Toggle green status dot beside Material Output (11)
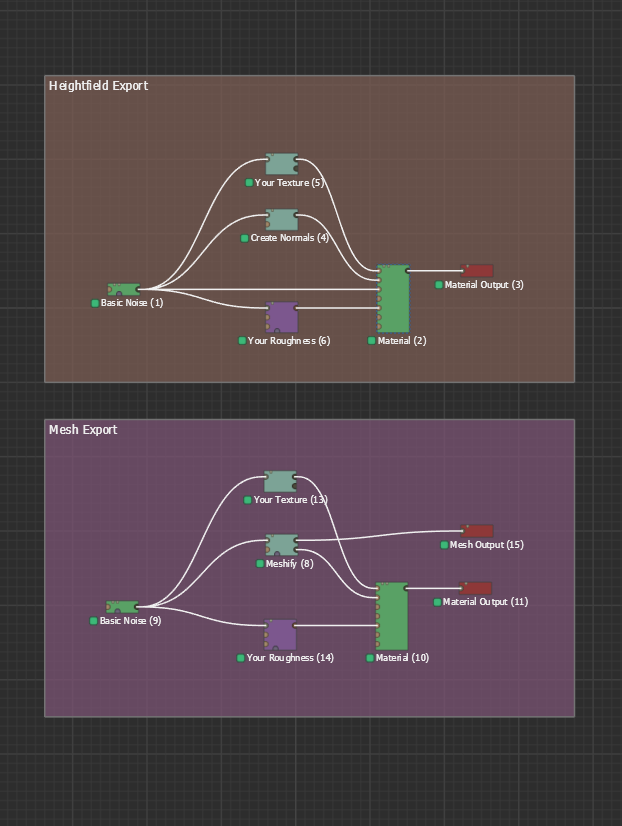This screenshot has height=826, width=622. click(x=437, y=602)
